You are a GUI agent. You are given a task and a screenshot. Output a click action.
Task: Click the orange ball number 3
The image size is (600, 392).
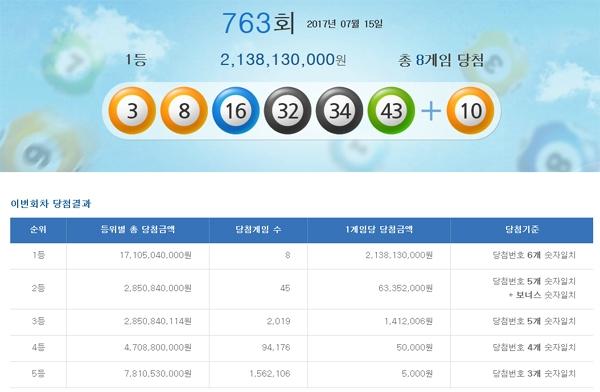point(132,111)
